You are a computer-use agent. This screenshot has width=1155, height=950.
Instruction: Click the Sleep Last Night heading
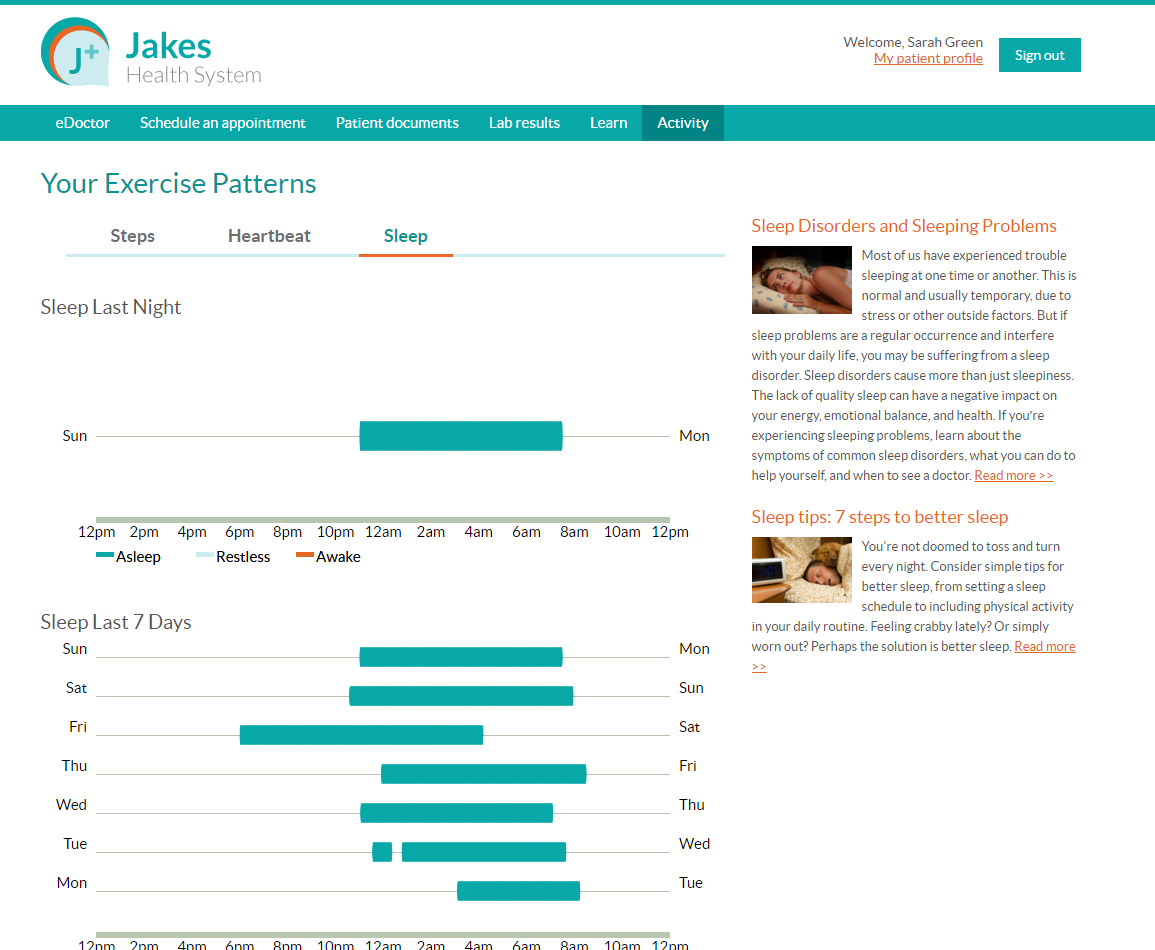click(110, 307)
